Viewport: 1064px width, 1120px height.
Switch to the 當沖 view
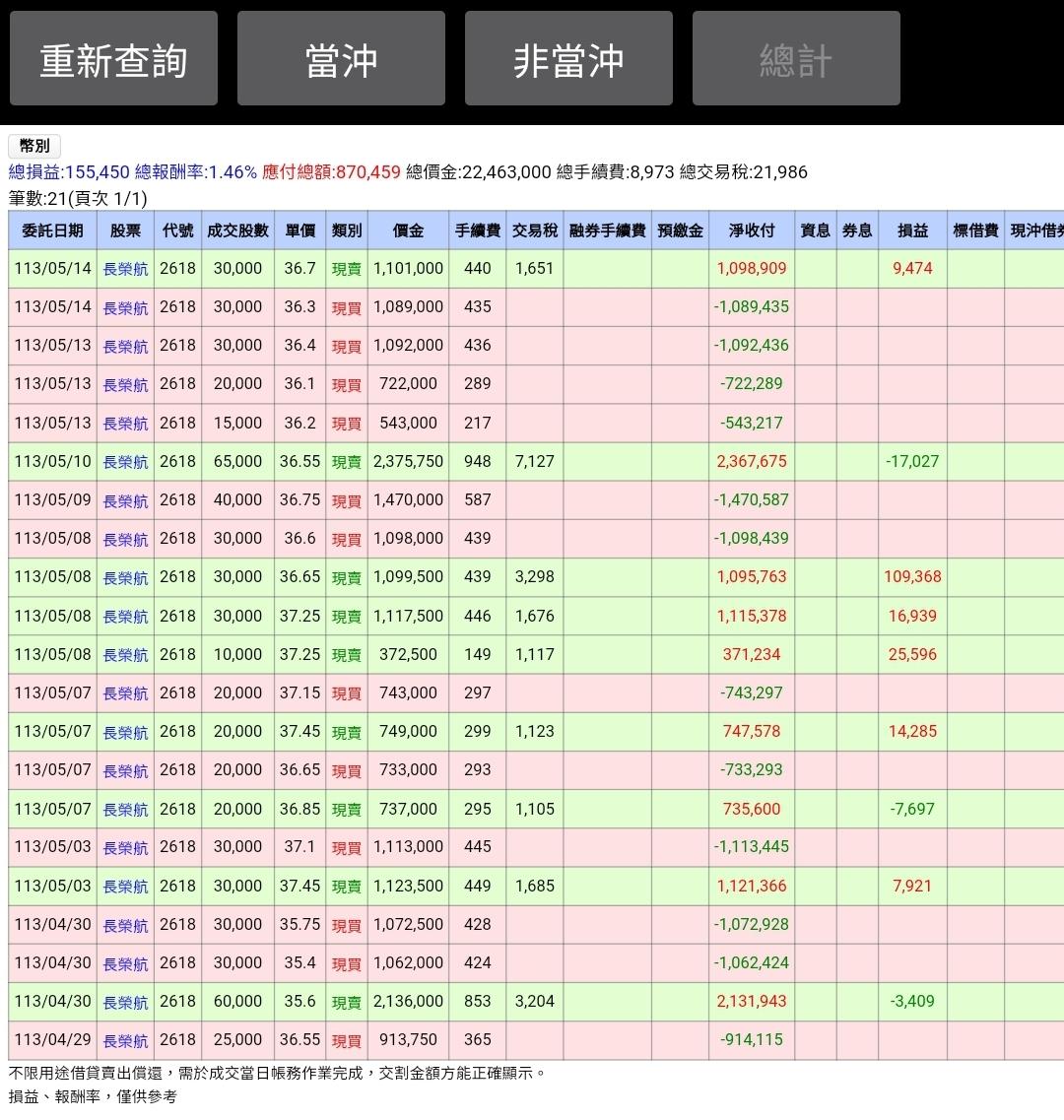click(x=341, y=59)
